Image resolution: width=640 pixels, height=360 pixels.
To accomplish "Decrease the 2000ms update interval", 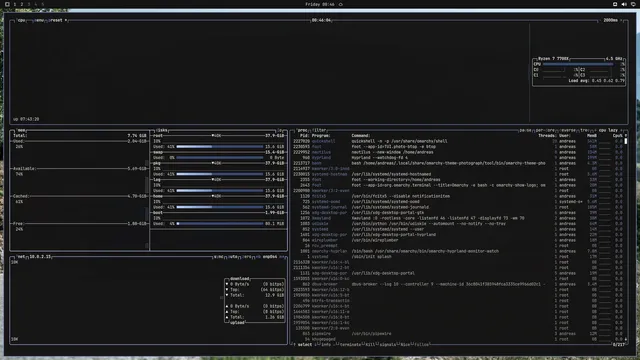I will point(600,20).
